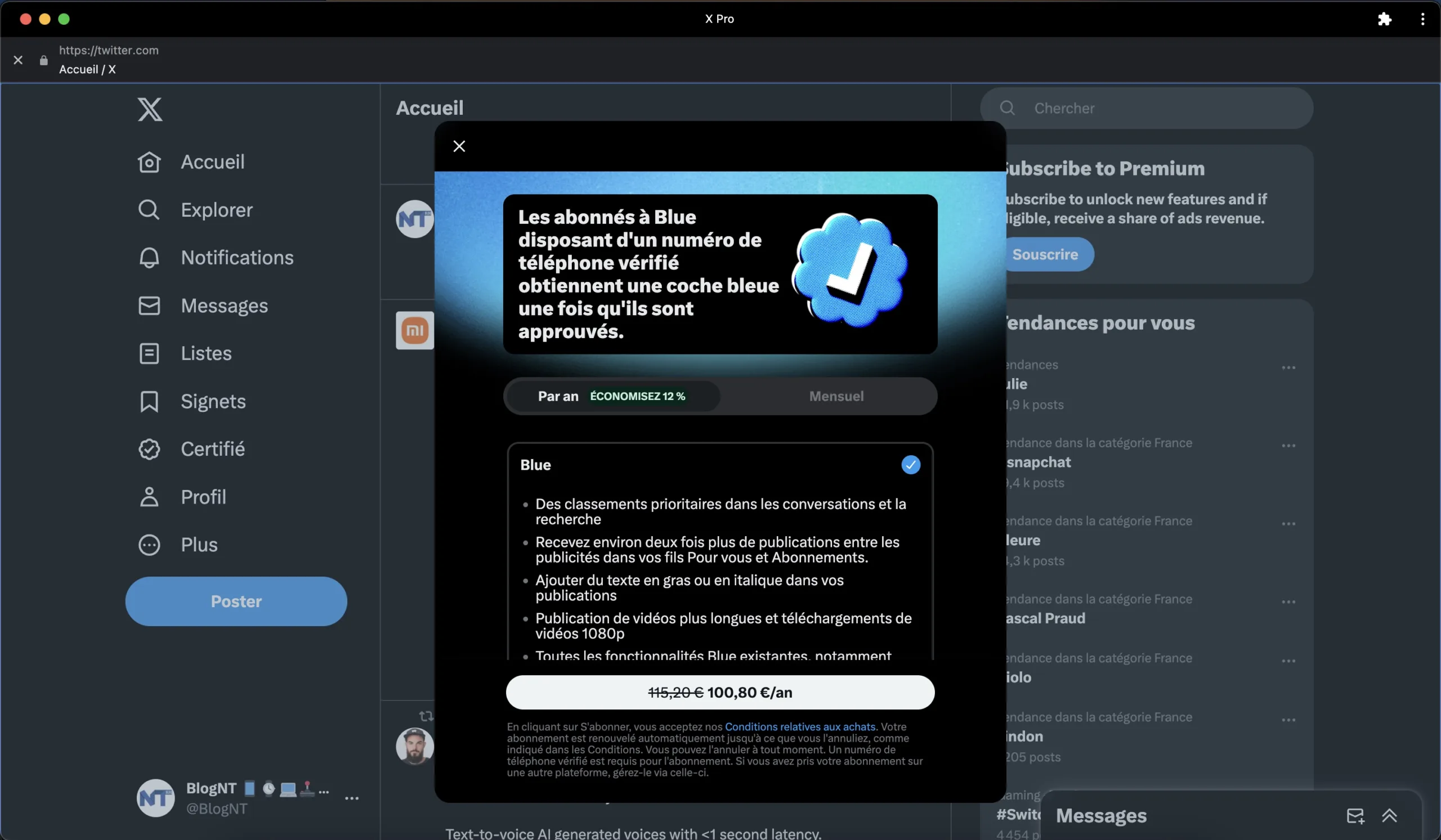Close the Blue subscription dialog

point(459,146)
